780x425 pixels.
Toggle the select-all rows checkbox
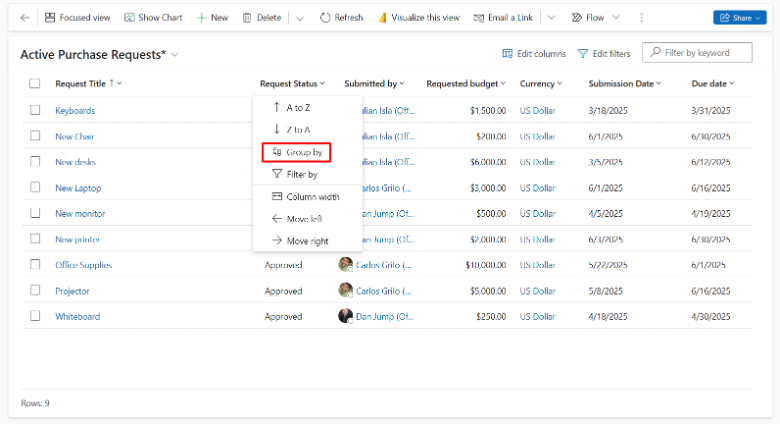[x=35, y=84]
